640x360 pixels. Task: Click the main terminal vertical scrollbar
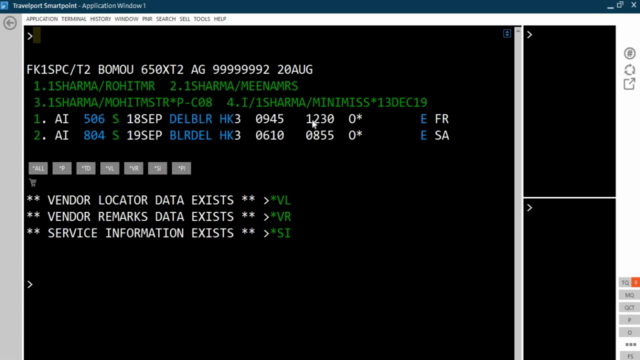518,194
